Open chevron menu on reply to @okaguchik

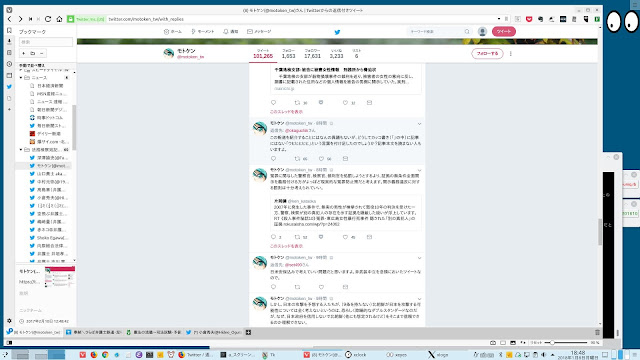coord(419,124)
